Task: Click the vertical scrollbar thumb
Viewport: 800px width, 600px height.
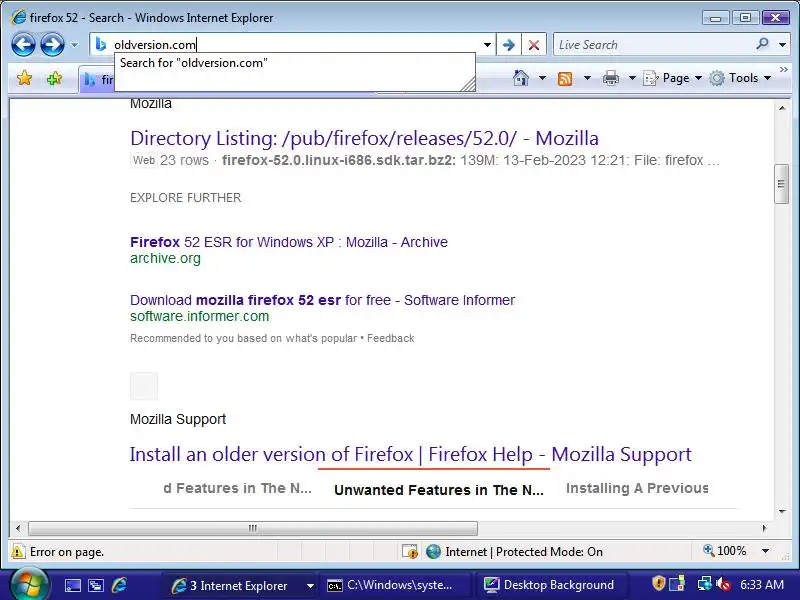Action: [781, 184]
